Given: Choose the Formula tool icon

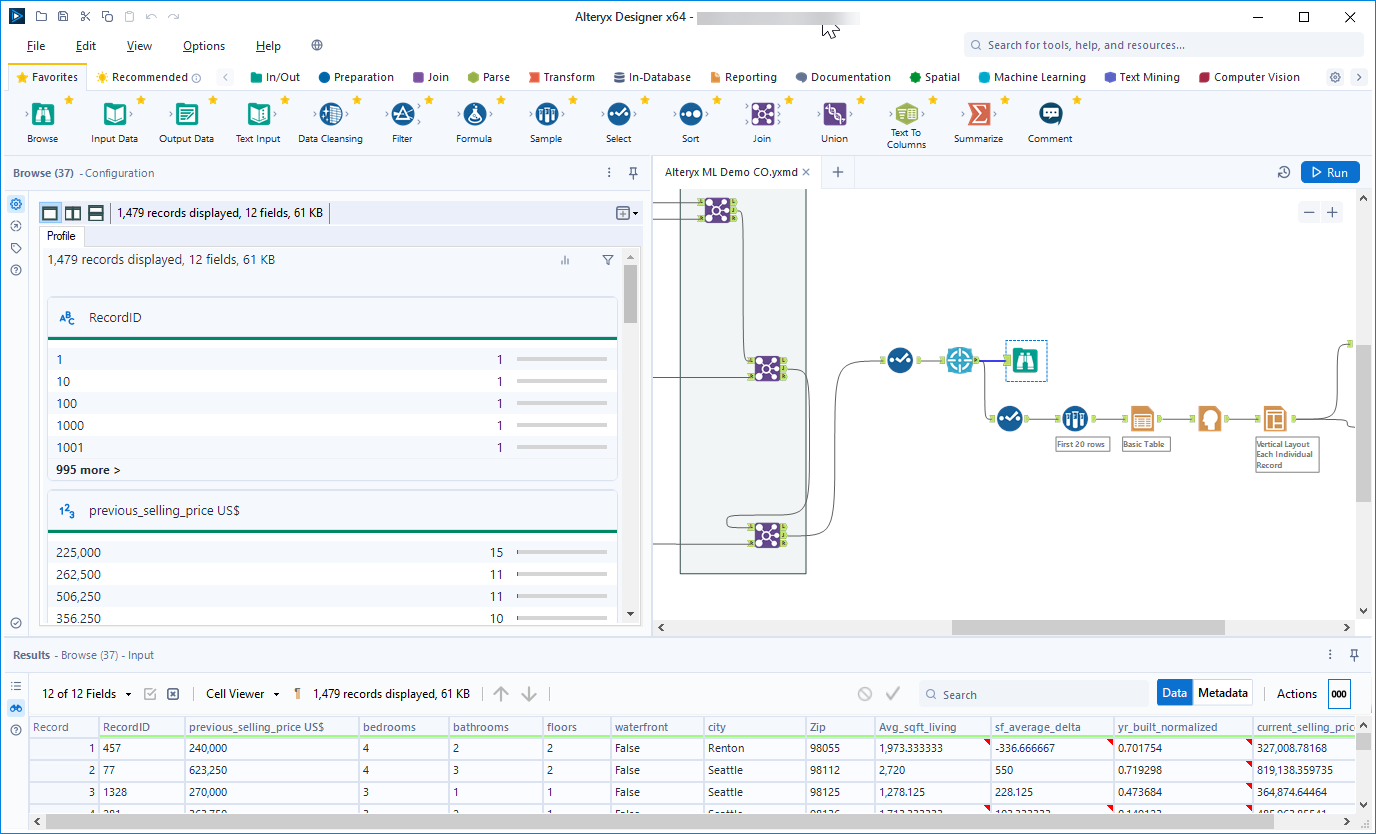Looking at the screenshot, I should 474,115.
